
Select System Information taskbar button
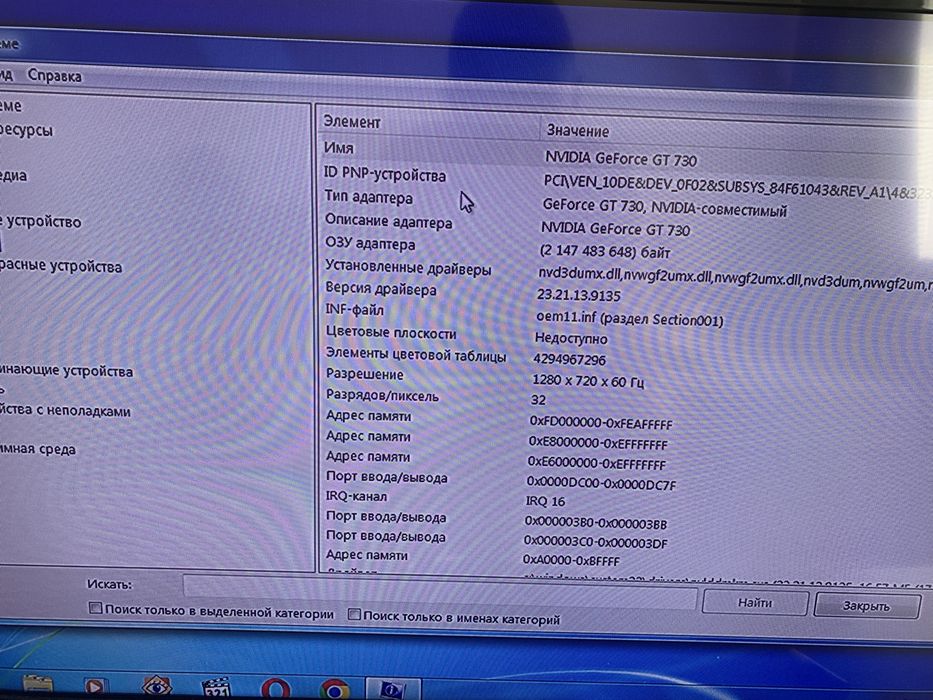393,690
